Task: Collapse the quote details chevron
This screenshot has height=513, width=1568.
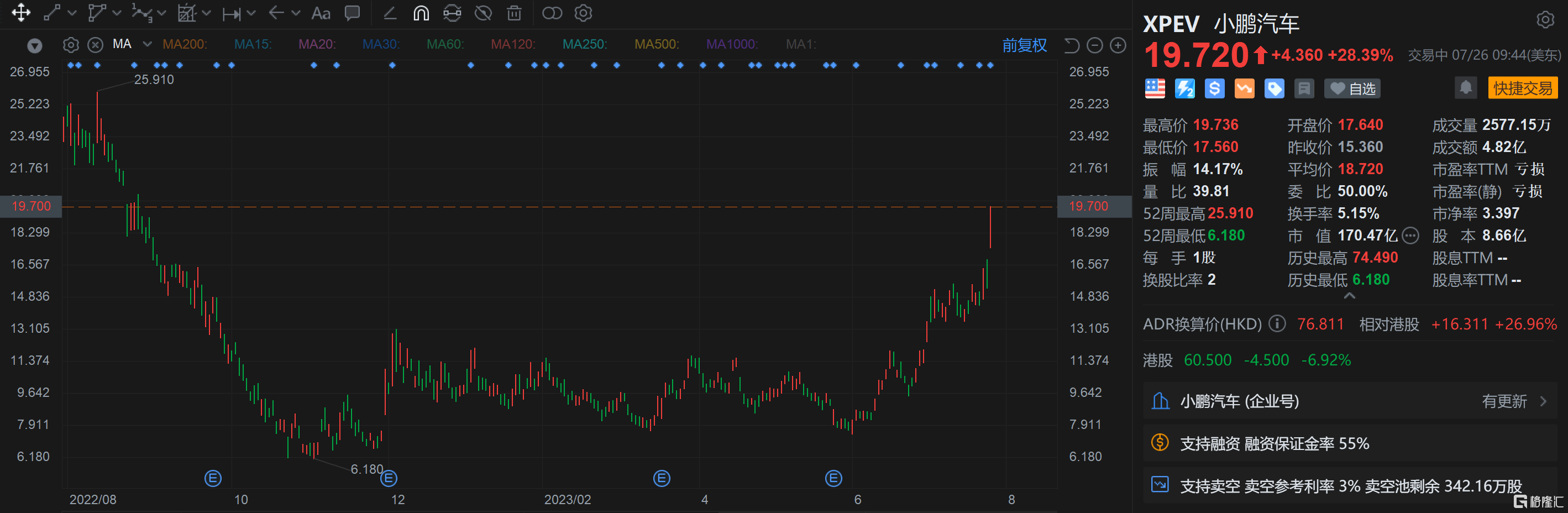Action: (1350, 296)
